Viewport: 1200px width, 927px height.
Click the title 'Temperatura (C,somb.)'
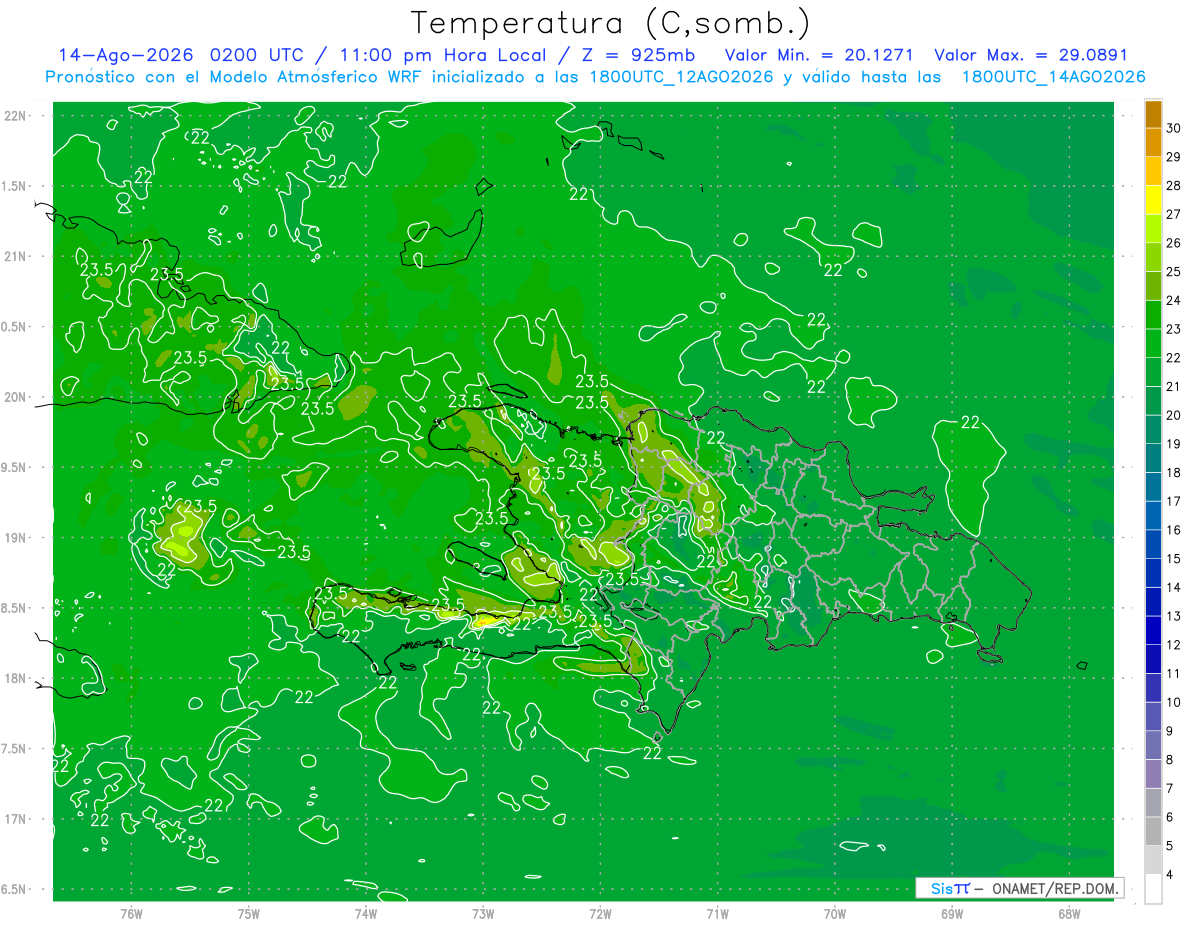(611, 23)
